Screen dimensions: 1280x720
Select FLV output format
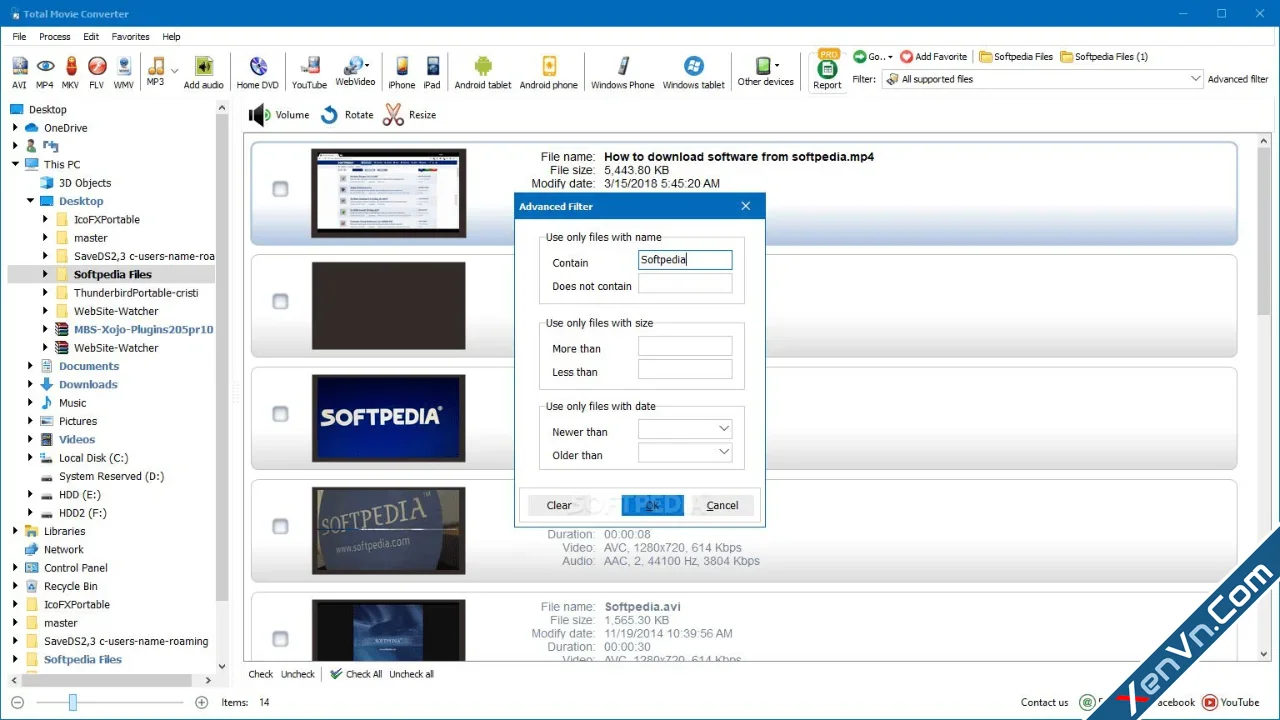(97, 72)
